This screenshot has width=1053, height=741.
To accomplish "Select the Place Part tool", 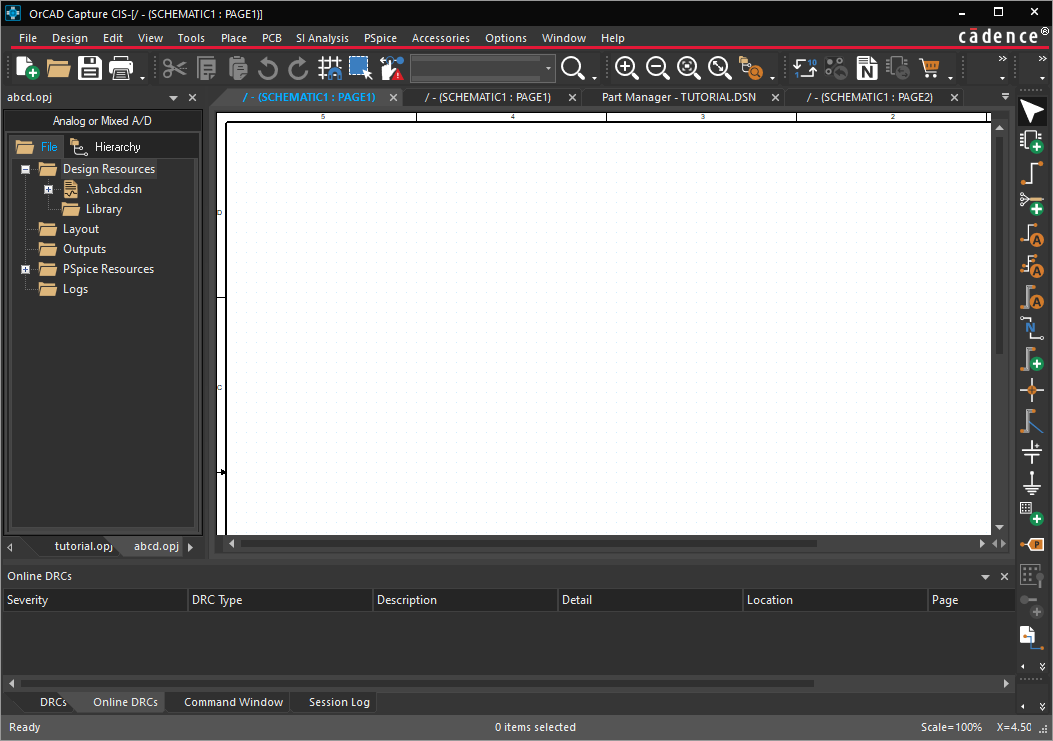I will coord(1031,142).
